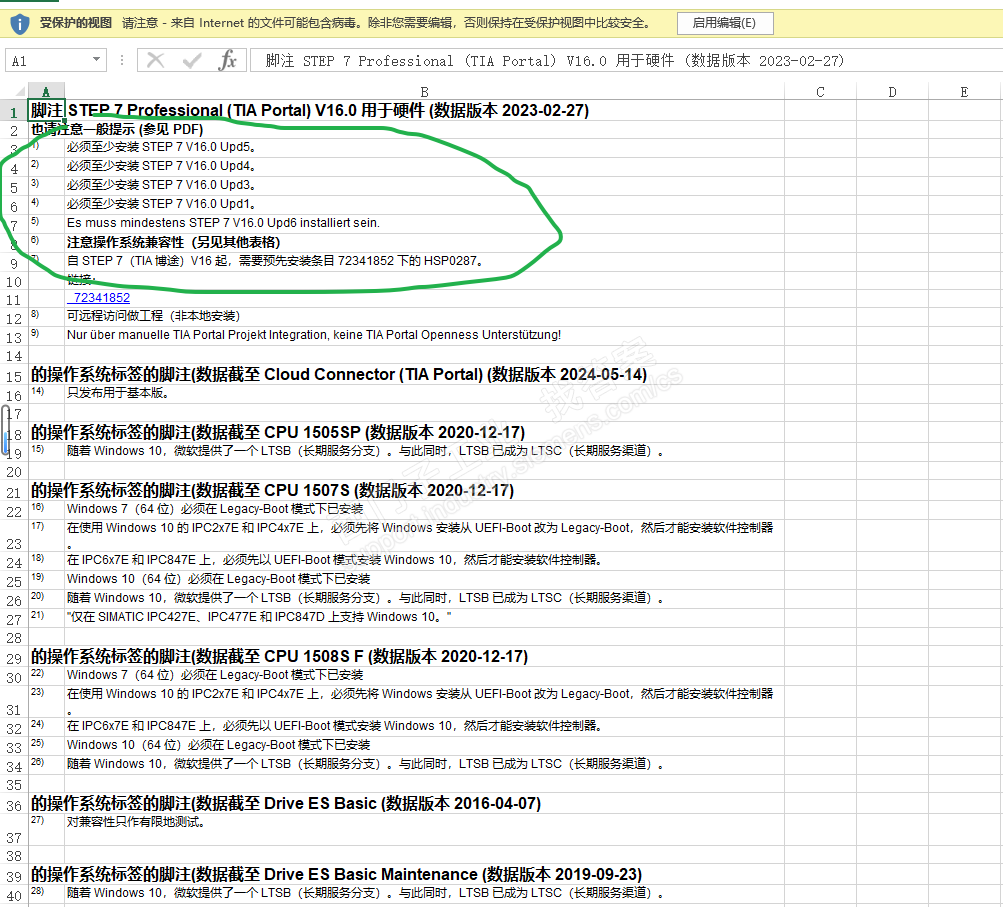Click the formula bar Cancel (X) icon

[155, 61]
